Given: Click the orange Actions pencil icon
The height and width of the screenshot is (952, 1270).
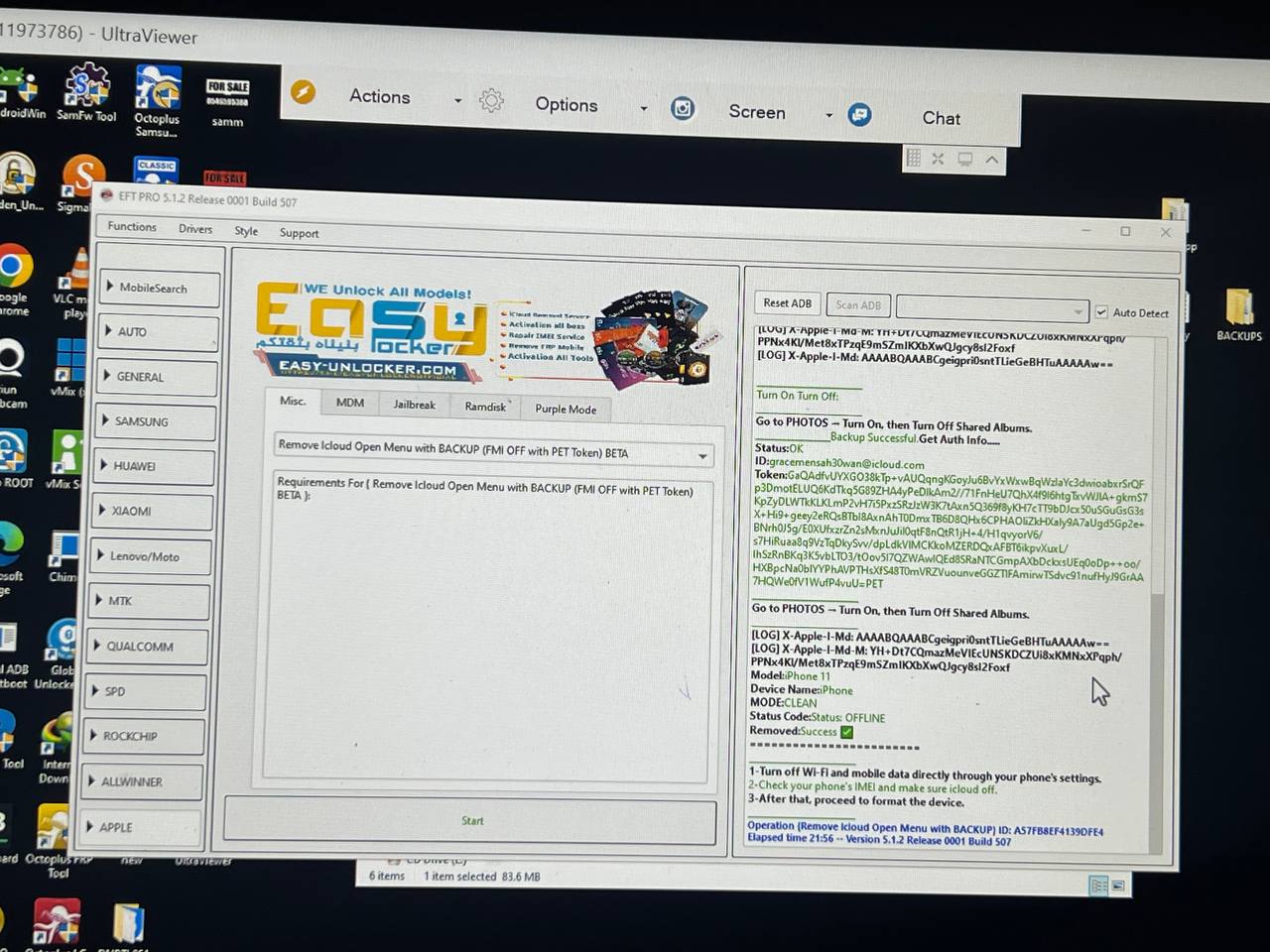Looking at the screenshot, I should [x=304, y=92].
